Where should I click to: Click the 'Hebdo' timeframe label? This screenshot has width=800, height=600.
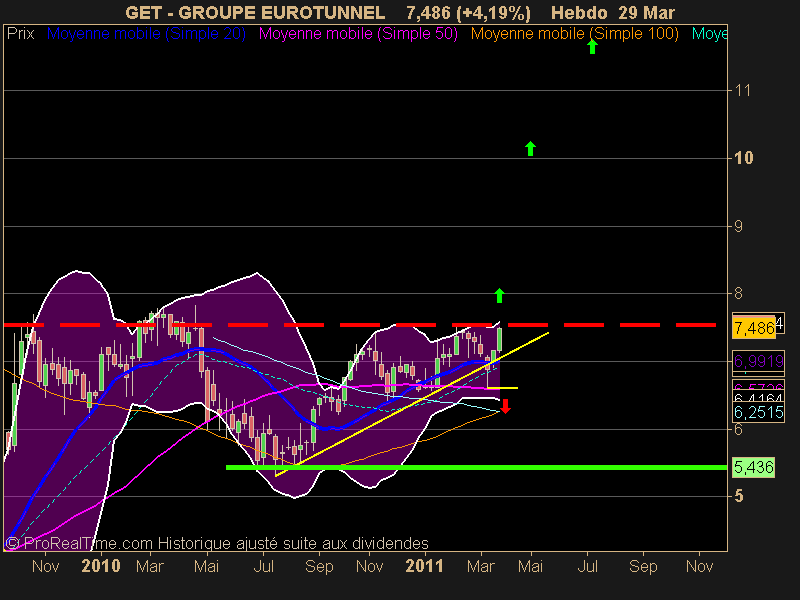click(x=579, y=13)
